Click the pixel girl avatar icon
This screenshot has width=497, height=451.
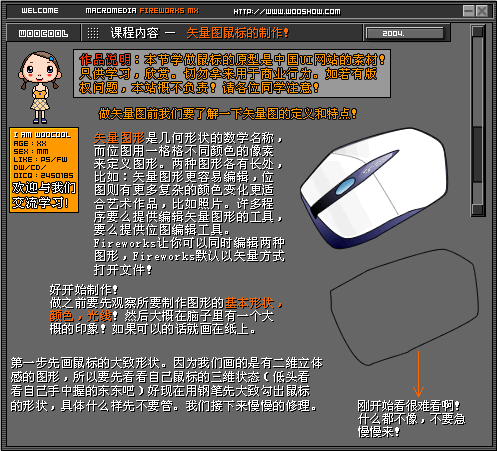pos(40,87)
